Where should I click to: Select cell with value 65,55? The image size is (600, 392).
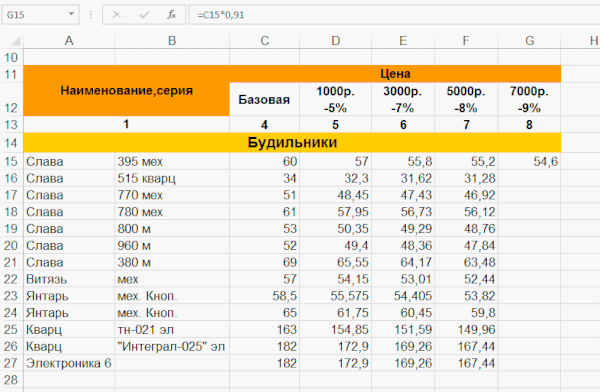point(336,262)
